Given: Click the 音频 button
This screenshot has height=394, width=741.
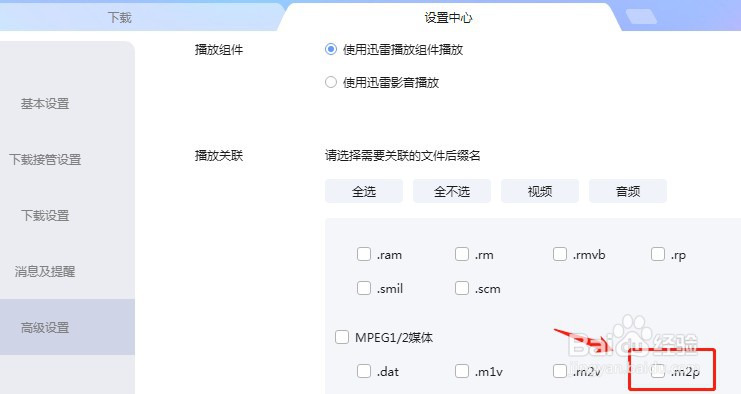Looking at the screenshot, I should (628, 191).
